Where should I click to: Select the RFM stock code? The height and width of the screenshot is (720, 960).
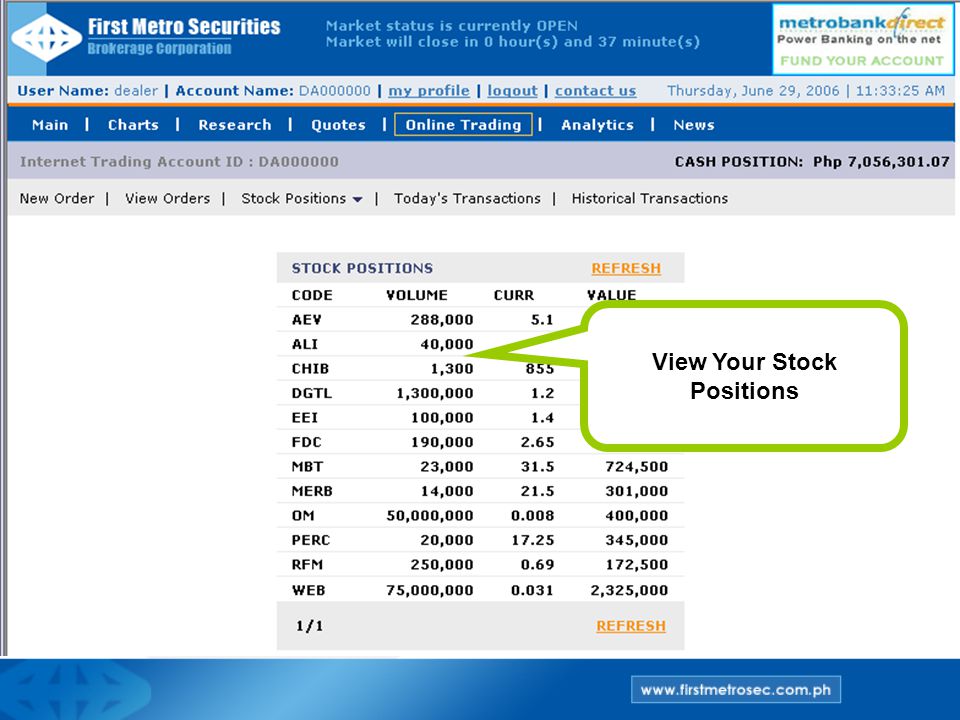[307, 564]
